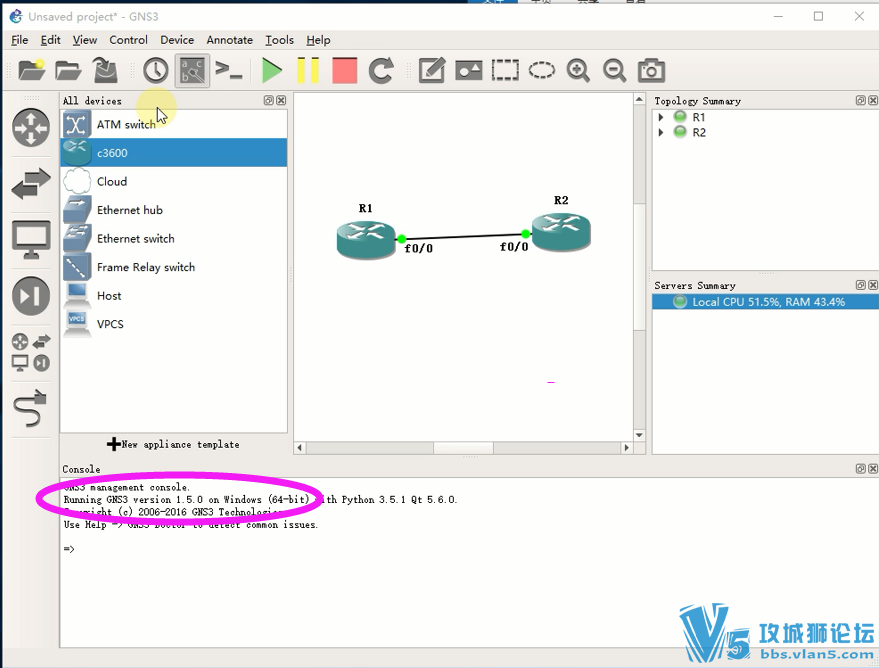Click the Insert a picture icon
879x668 pixels.
[x=469, y=71]
